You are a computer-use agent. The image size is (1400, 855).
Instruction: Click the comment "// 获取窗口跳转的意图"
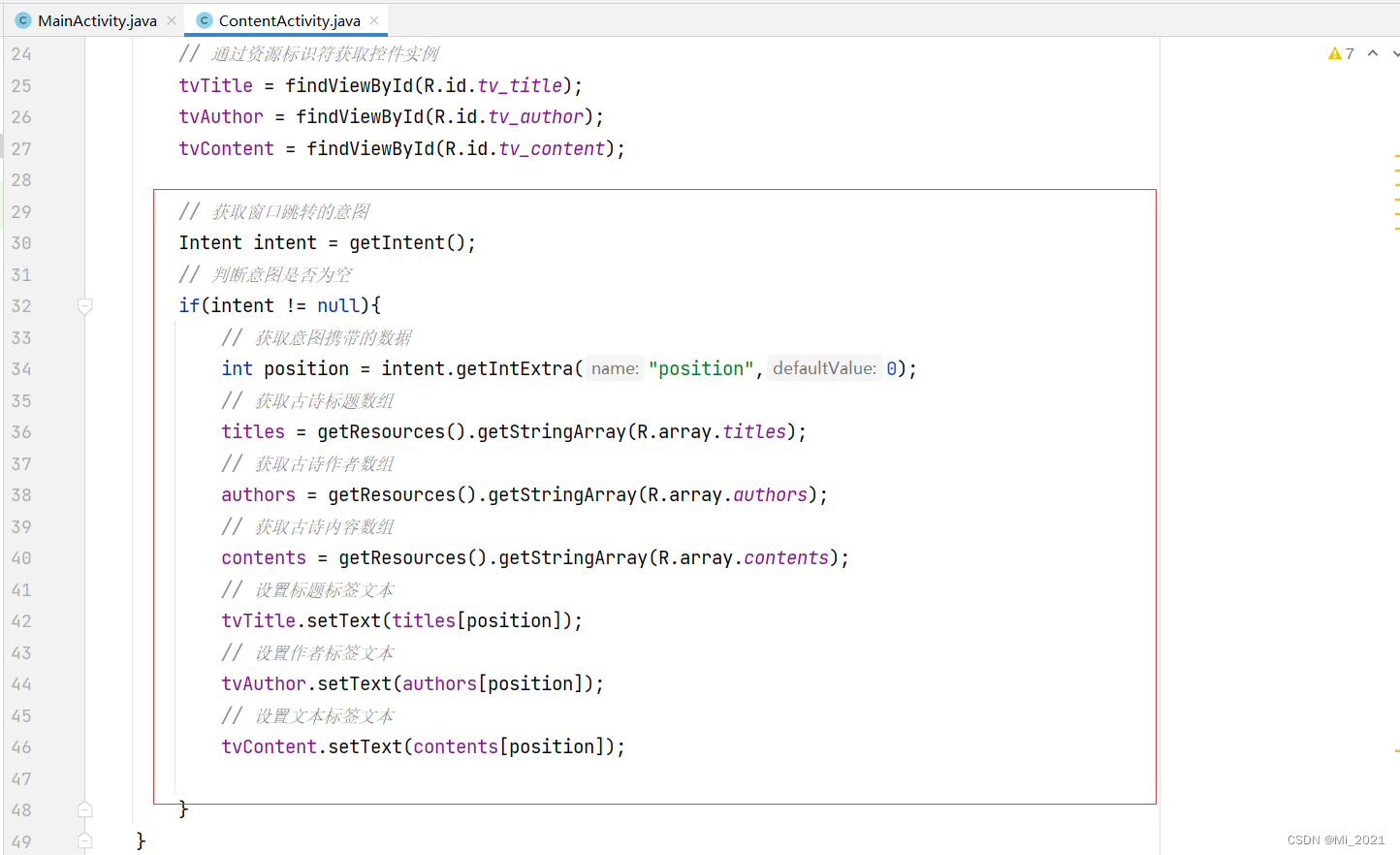pos(274,211)
